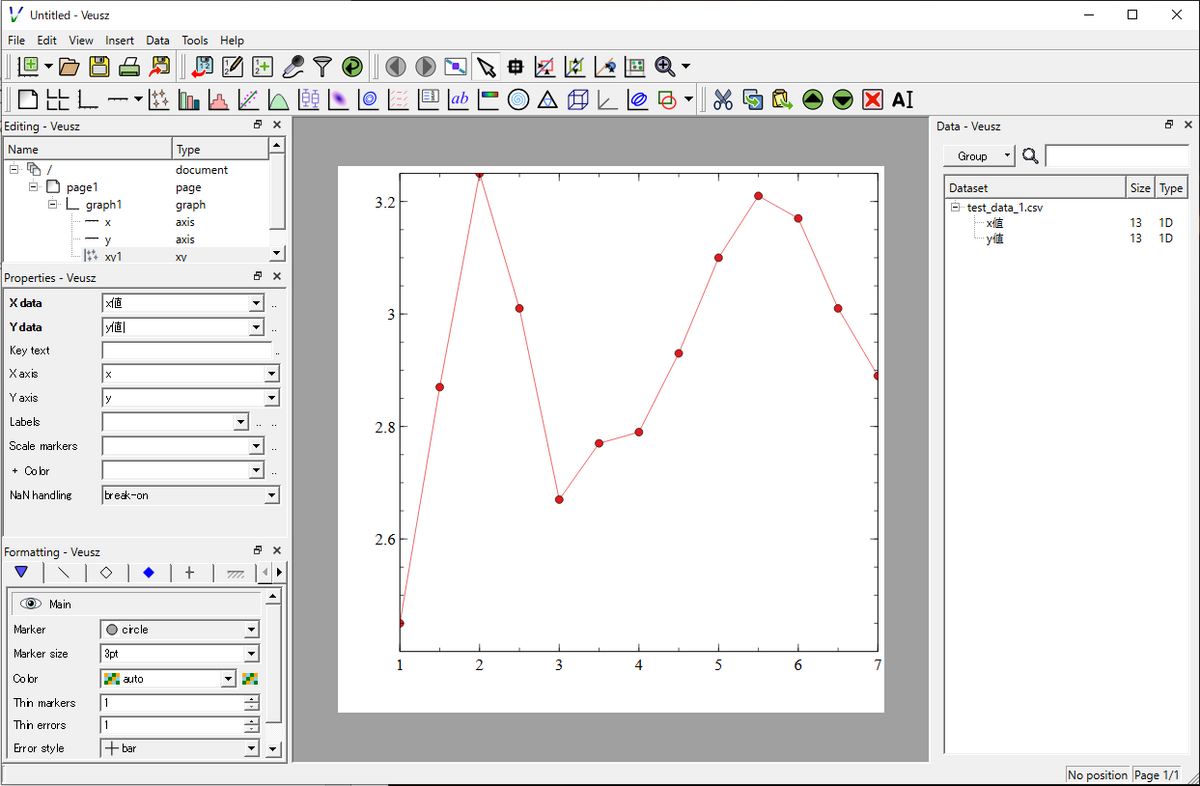
Task: Go to previous page arrow
Action: (x=396, y=67)
